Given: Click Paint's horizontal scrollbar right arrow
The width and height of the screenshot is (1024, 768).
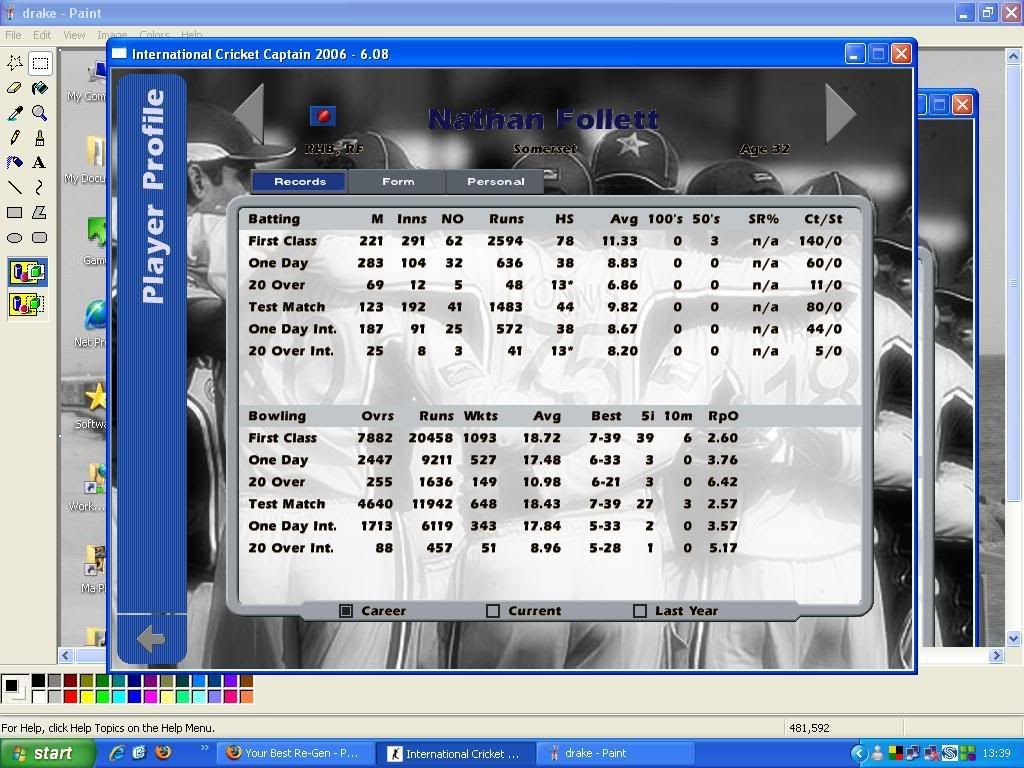Looking at the screenshot, I should pyautogui.click(x=996, y=655).
